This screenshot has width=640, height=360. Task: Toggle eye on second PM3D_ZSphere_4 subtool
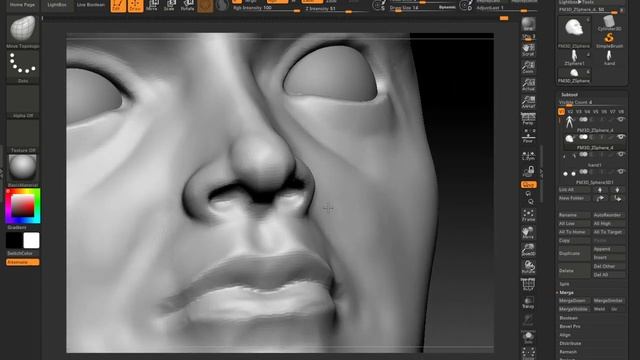tap(621, 137)
